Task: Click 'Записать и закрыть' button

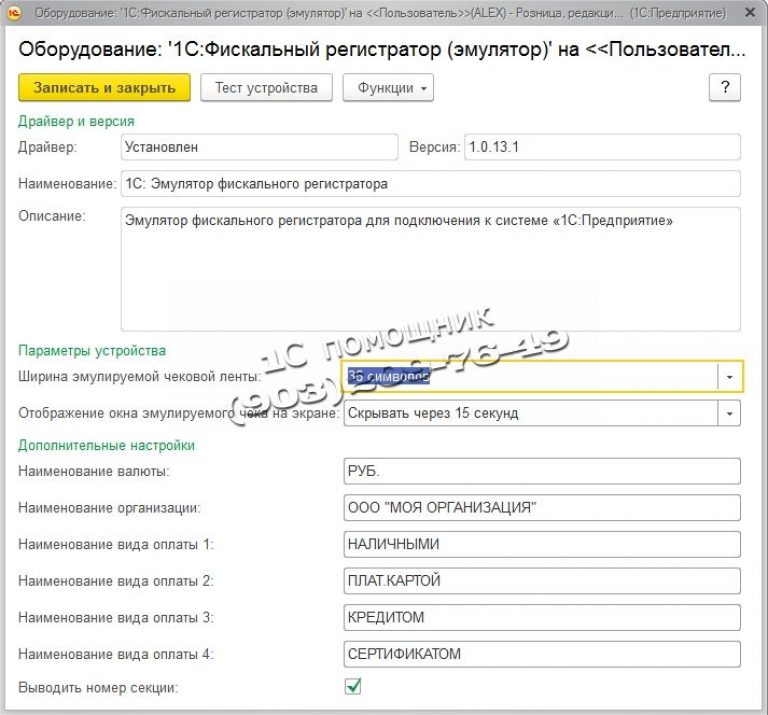Action: [x=104, y=87]
